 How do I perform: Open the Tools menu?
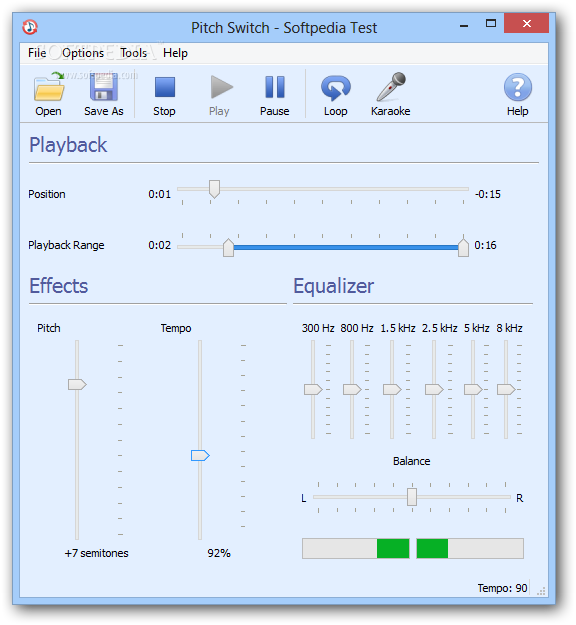tap(134, 53)
